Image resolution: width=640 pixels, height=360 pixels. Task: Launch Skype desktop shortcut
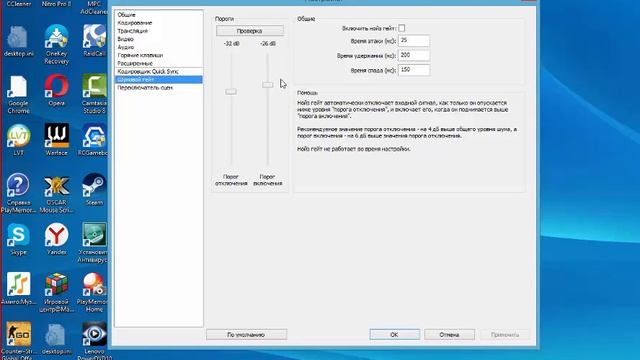pyautogui.click(x=18, y=239)
